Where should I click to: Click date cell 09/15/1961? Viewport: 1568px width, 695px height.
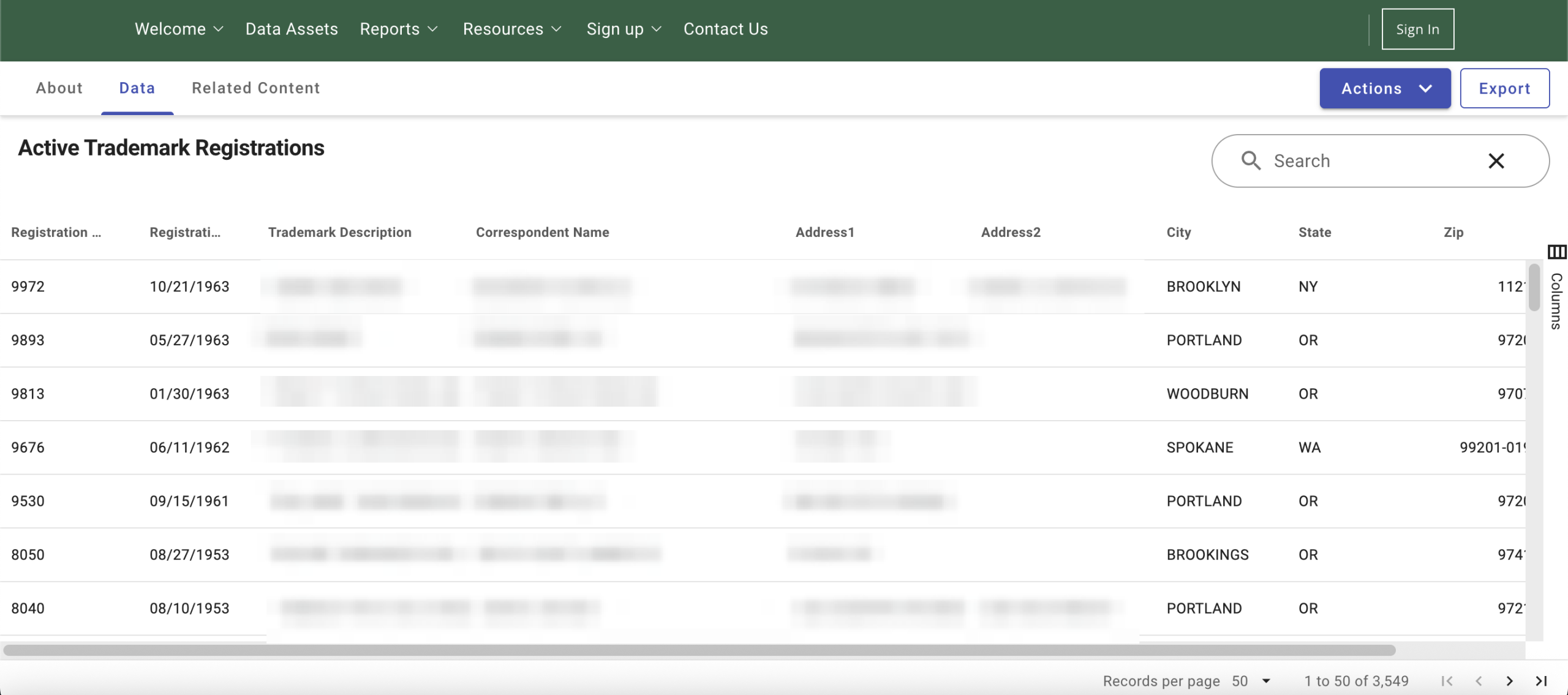coord(189,501)
